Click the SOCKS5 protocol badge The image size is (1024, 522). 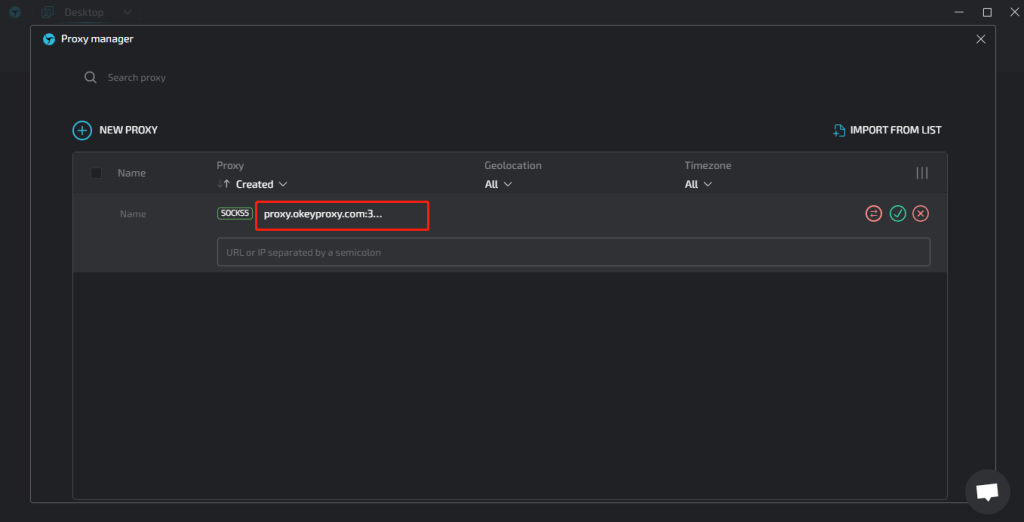pyautogui.click(x=234, y=213)
